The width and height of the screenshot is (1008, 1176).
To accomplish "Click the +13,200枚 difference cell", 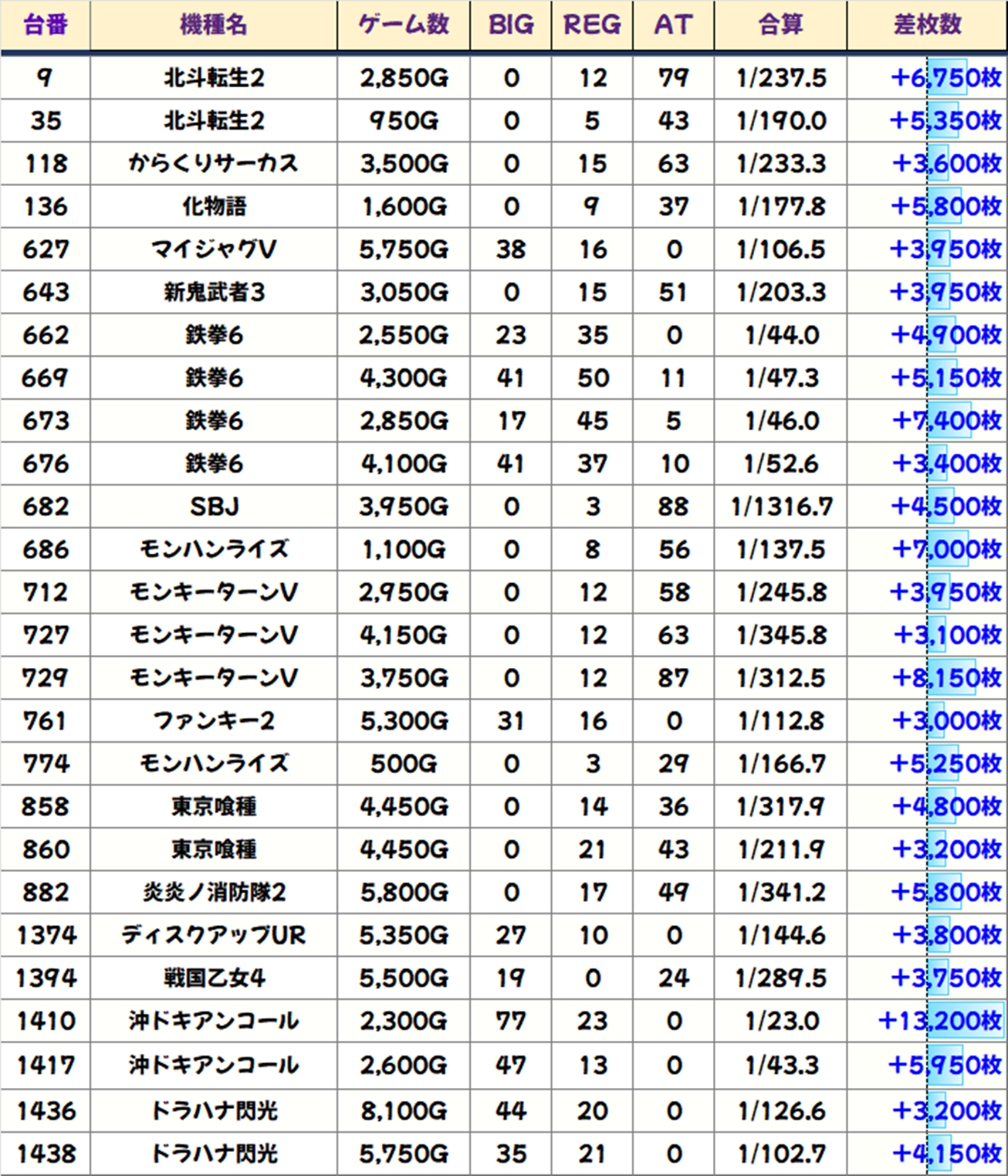I will [x=939, y=1021].
